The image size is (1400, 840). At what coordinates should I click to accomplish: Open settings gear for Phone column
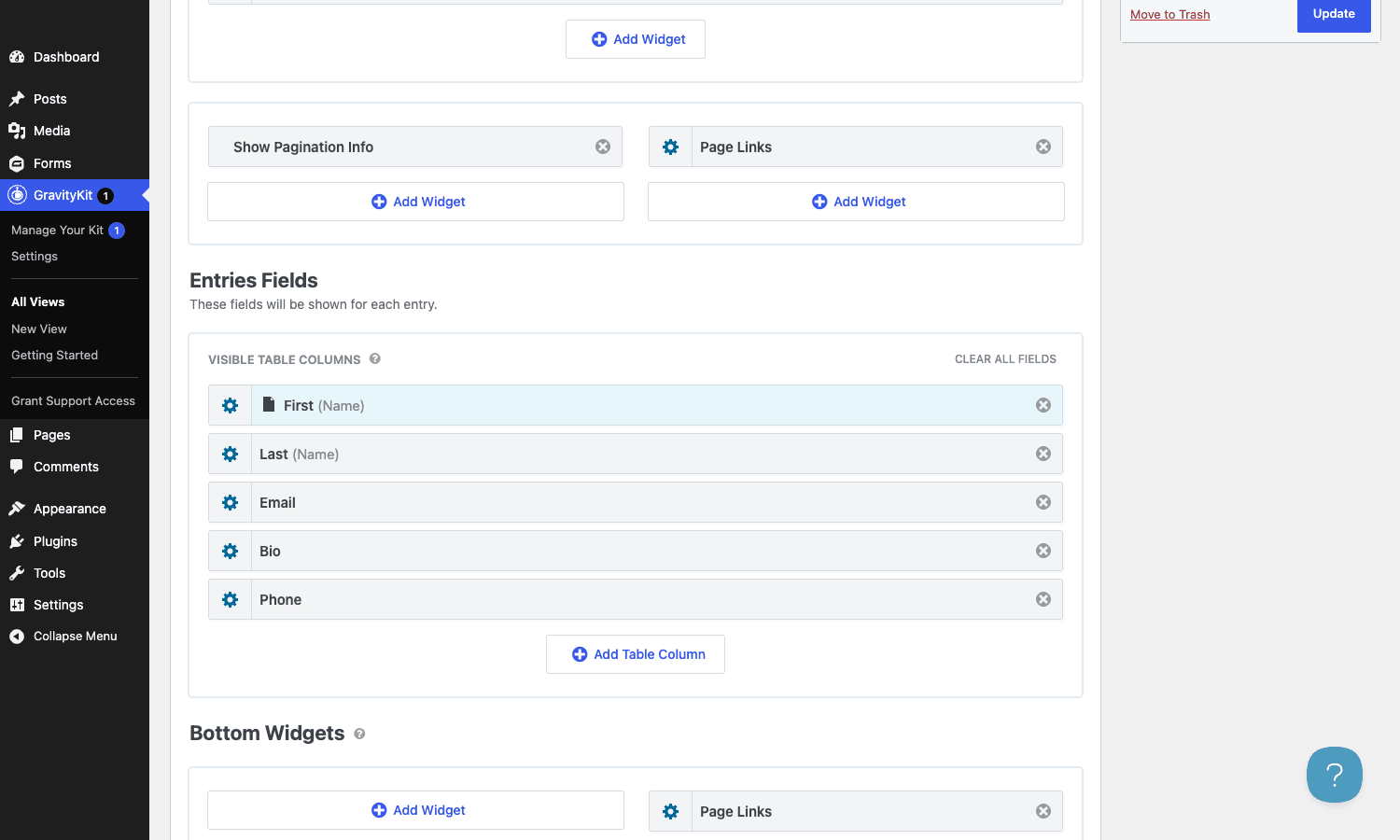coord(230,599)
